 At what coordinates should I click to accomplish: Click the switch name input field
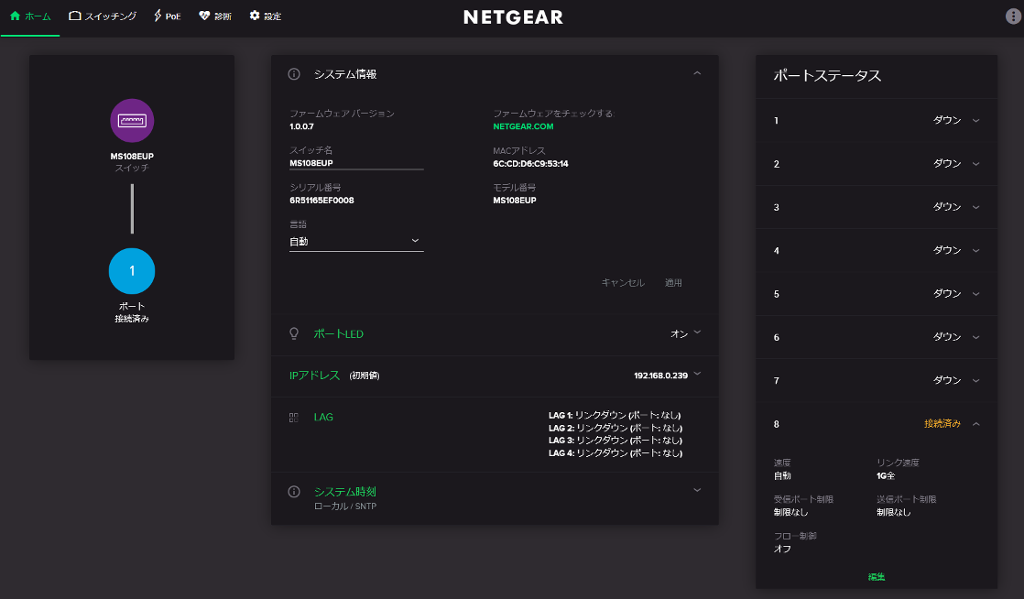356,162
